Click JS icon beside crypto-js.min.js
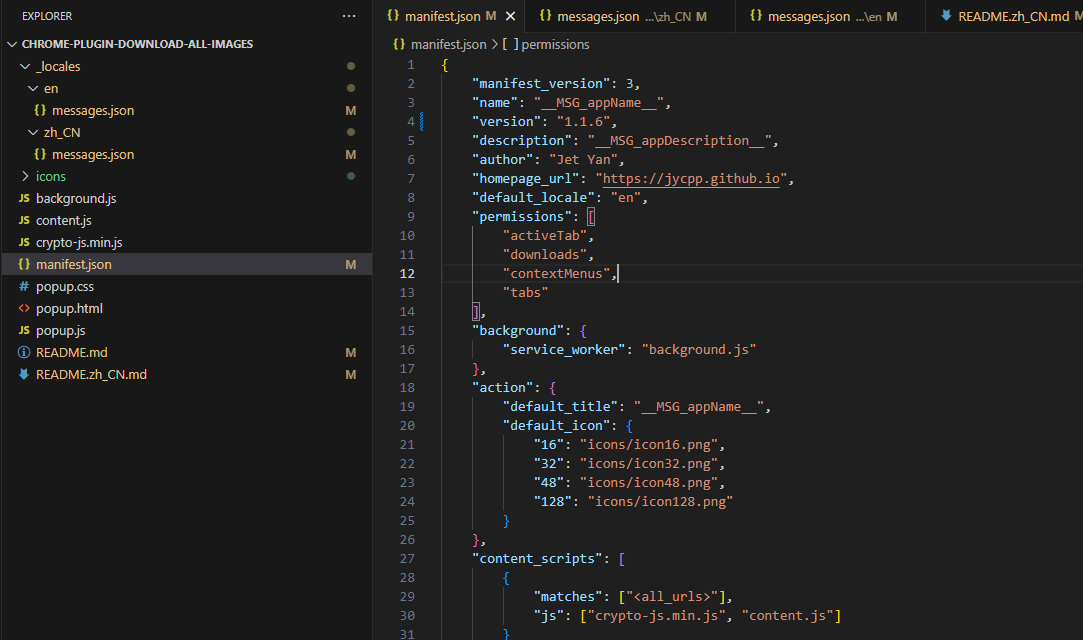 click(x=24, y=242)
